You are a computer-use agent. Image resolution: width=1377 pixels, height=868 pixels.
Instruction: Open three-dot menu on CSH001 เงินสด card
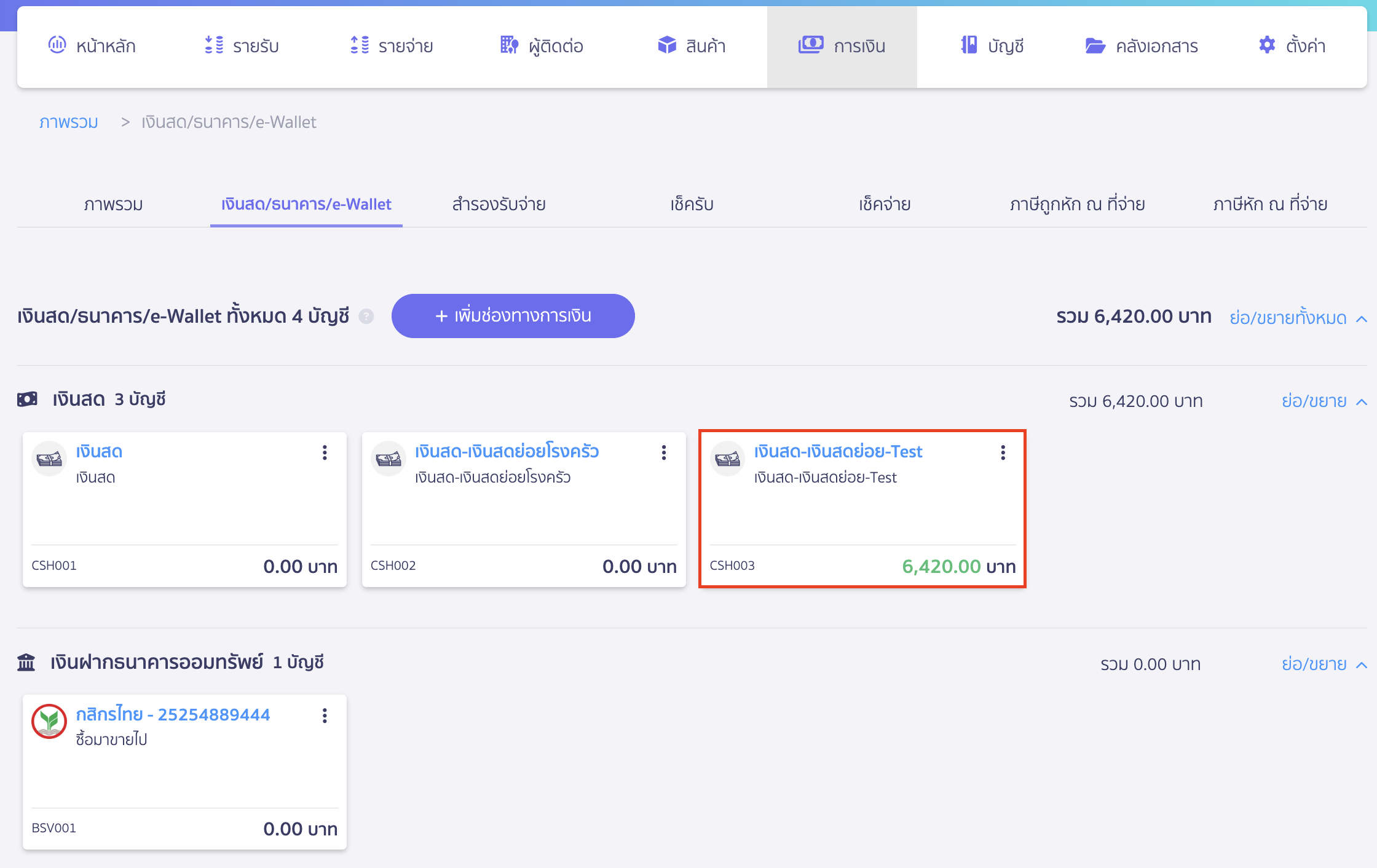325,453
